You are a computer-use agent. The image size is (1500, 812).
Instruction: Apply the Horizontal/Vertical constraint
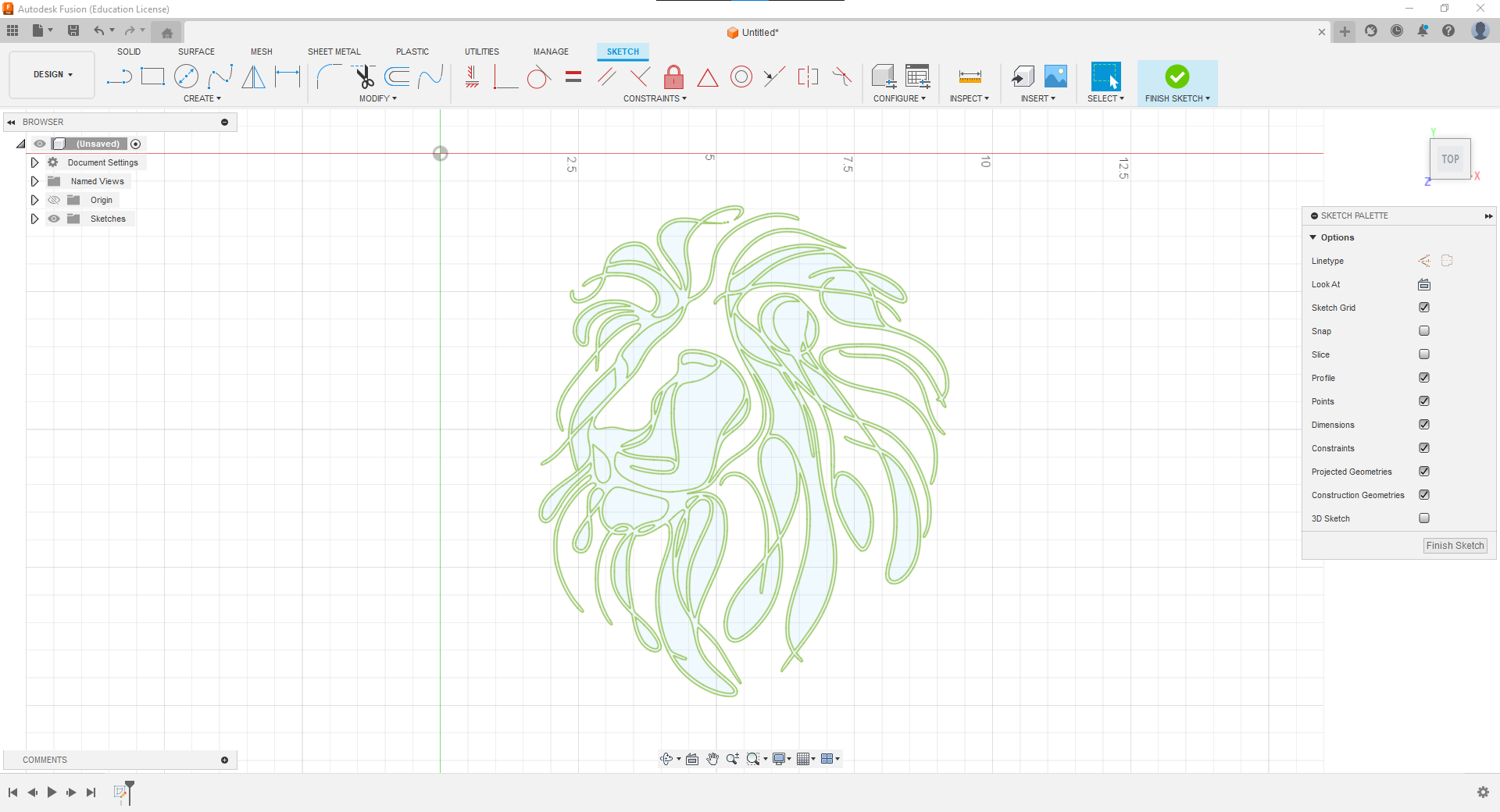[472, 77]
